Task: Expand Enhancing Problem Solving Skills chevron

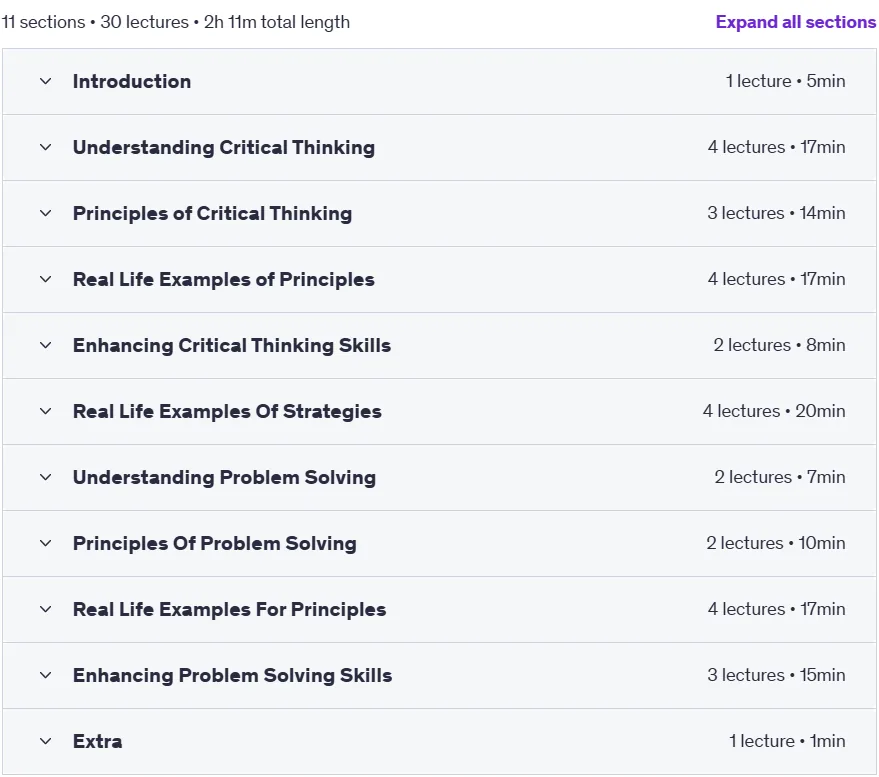Action: [x=46, y=676]
